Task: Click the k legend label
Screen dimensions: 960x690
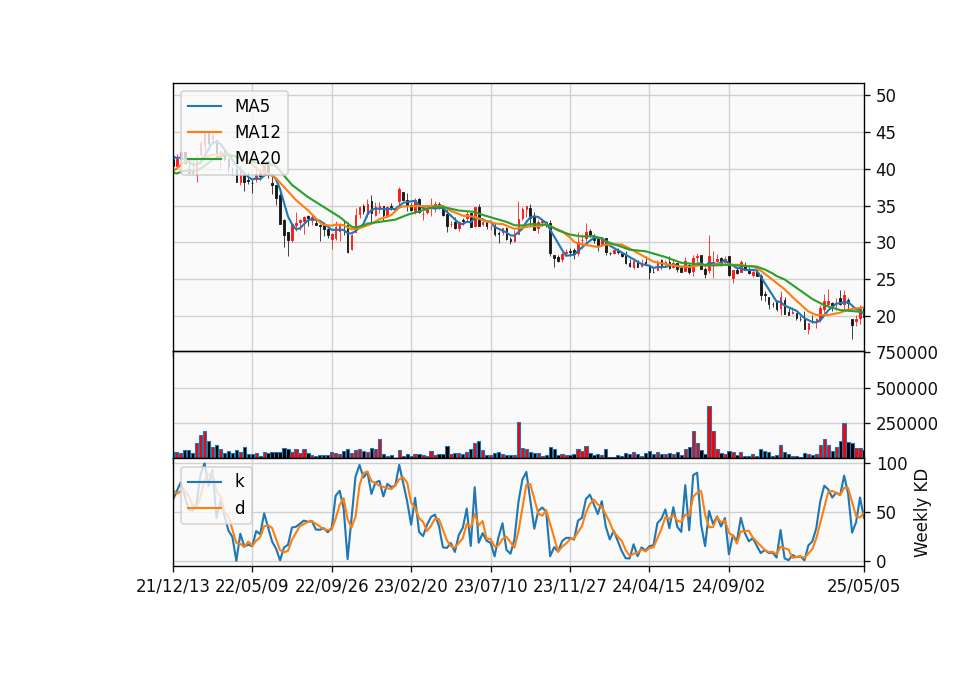Action: [x=239, y=481]
